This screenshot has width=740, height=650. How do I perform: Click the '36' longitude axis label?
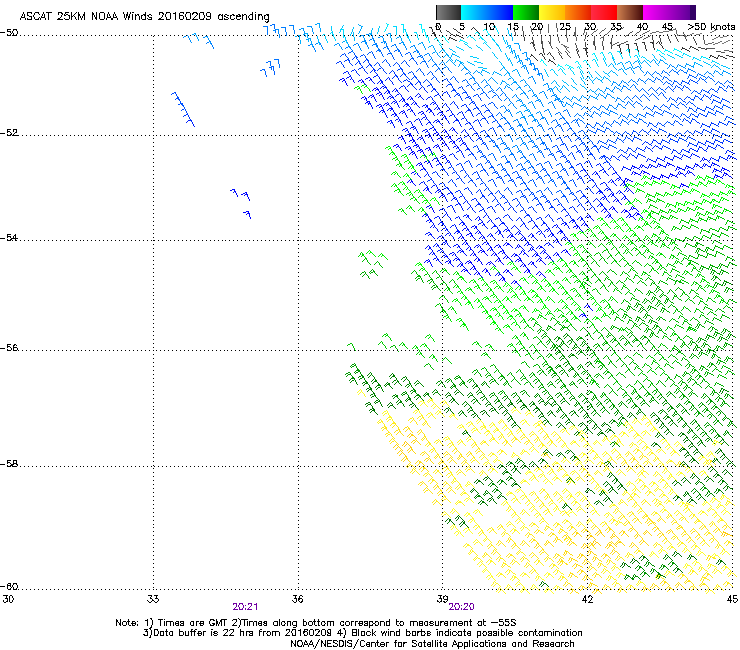(x=297, y=599)
